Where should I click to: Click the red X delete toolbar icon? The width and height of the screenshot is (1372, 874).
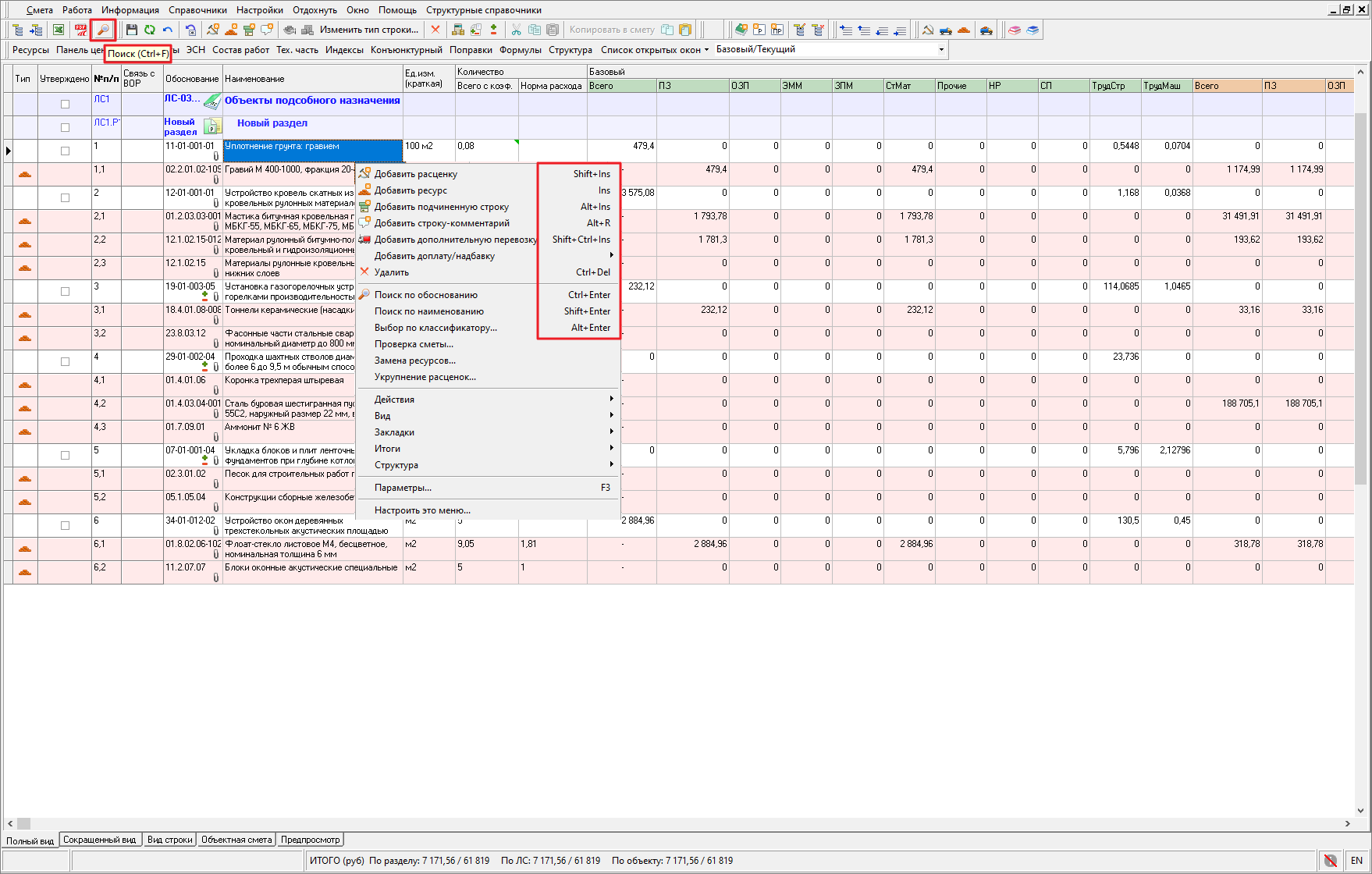pos(435,30)
